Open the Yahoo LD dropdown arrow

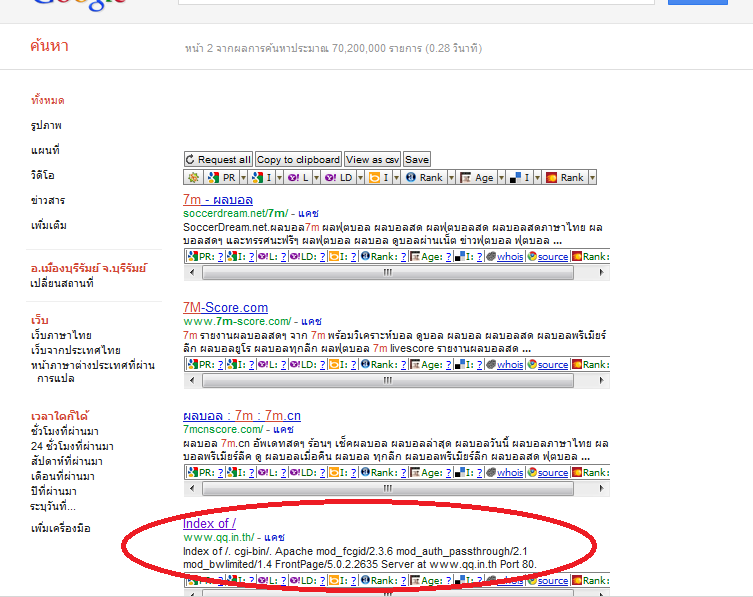coord(360,178)
